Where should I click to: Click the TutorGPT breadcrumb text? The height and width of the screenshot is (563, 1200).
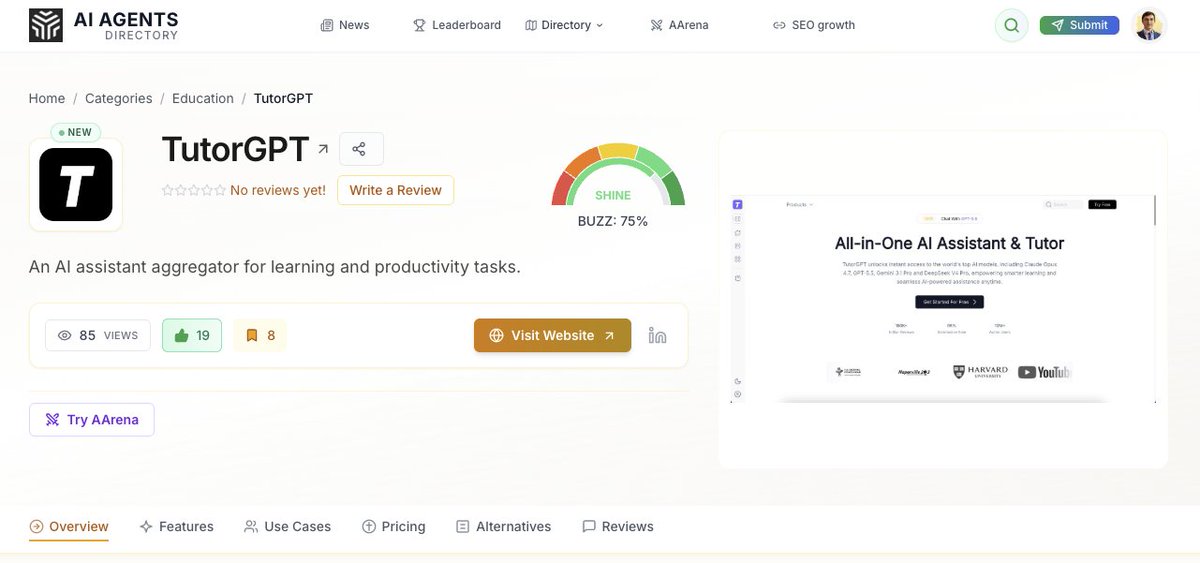(x=283, y=98)
